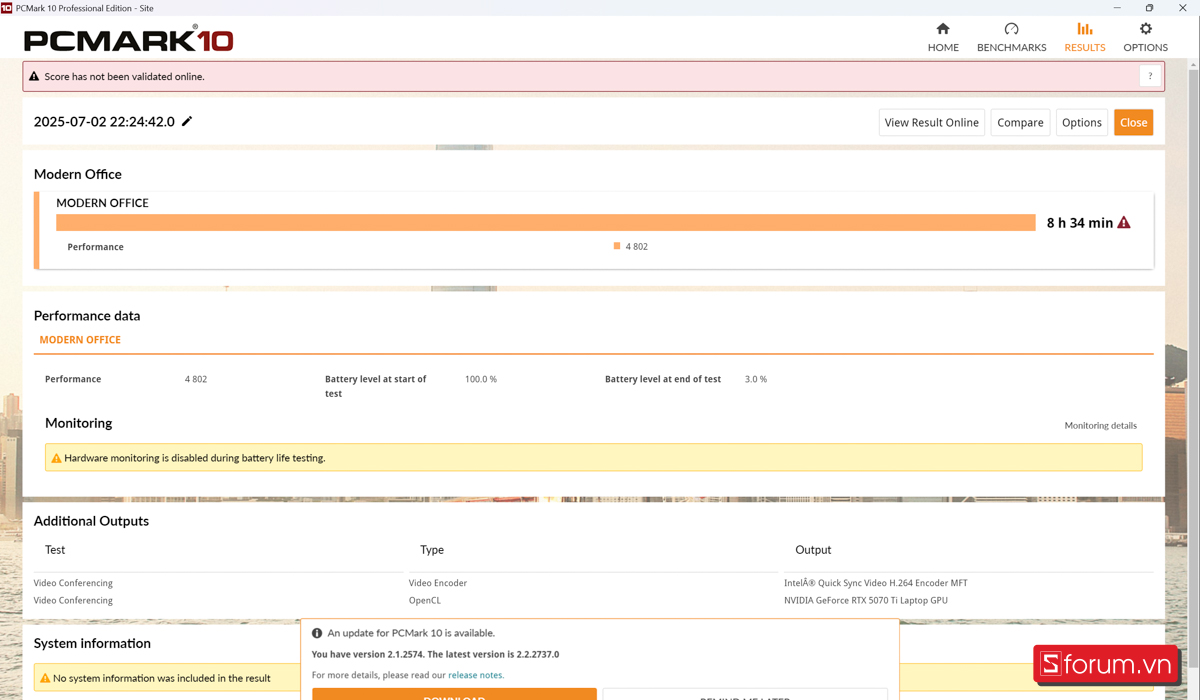The height and width of the screenshot is (700, 1200).
Task: Close the result with orange Close button
Action: coord(1133,122)
